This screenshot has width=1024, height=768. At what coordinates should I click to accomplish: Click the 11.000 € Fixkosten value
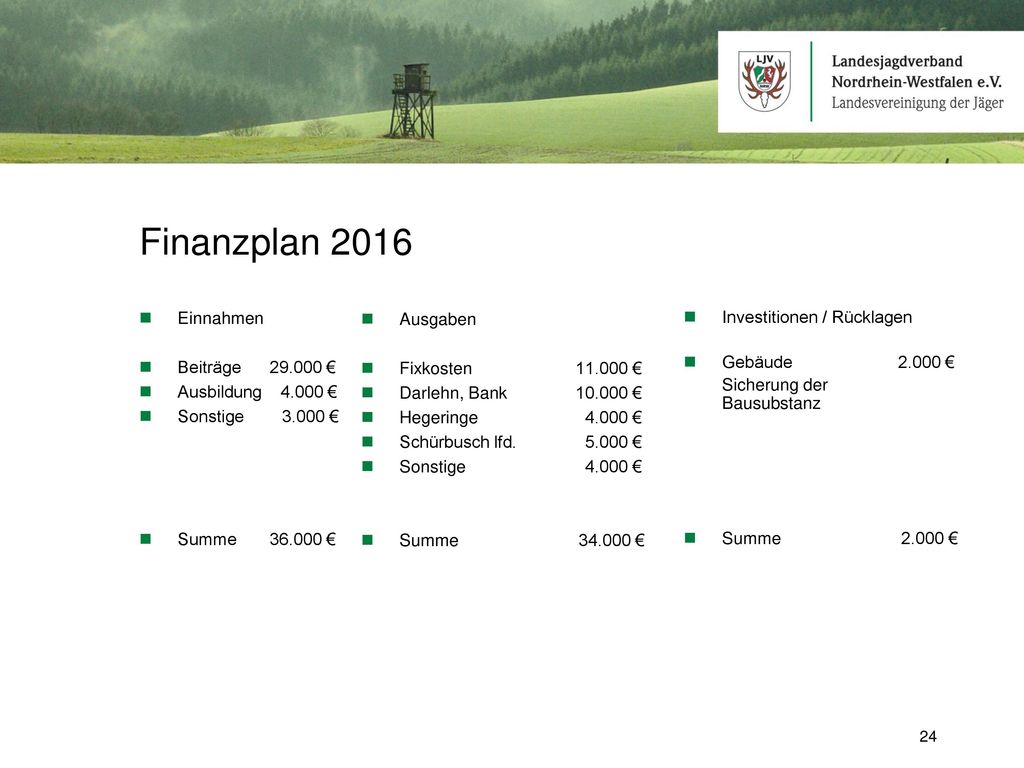point(609,368)
